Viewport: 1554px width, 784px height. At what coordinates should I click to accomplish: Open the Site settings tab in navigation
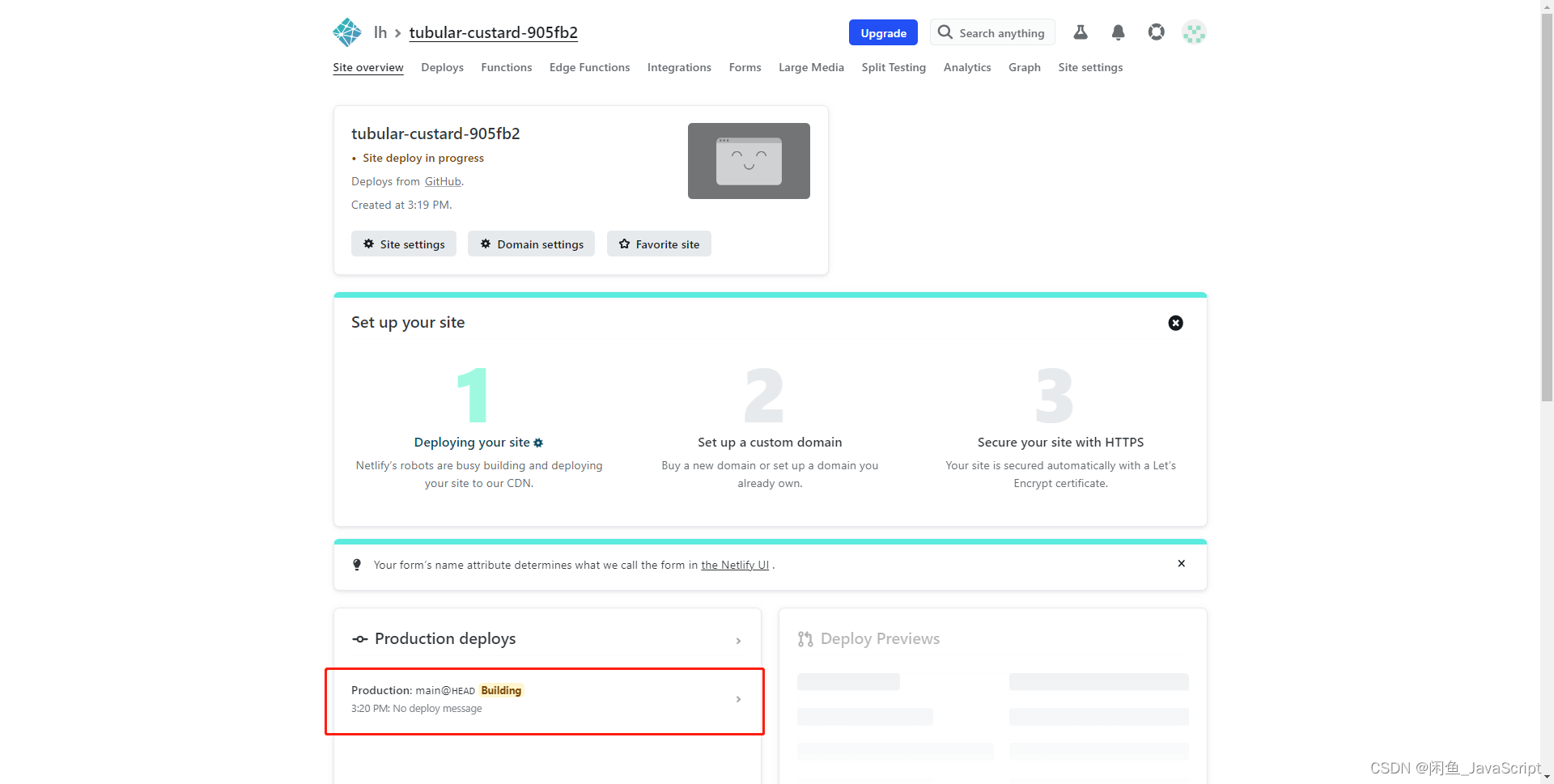(x=1090, y=67)
